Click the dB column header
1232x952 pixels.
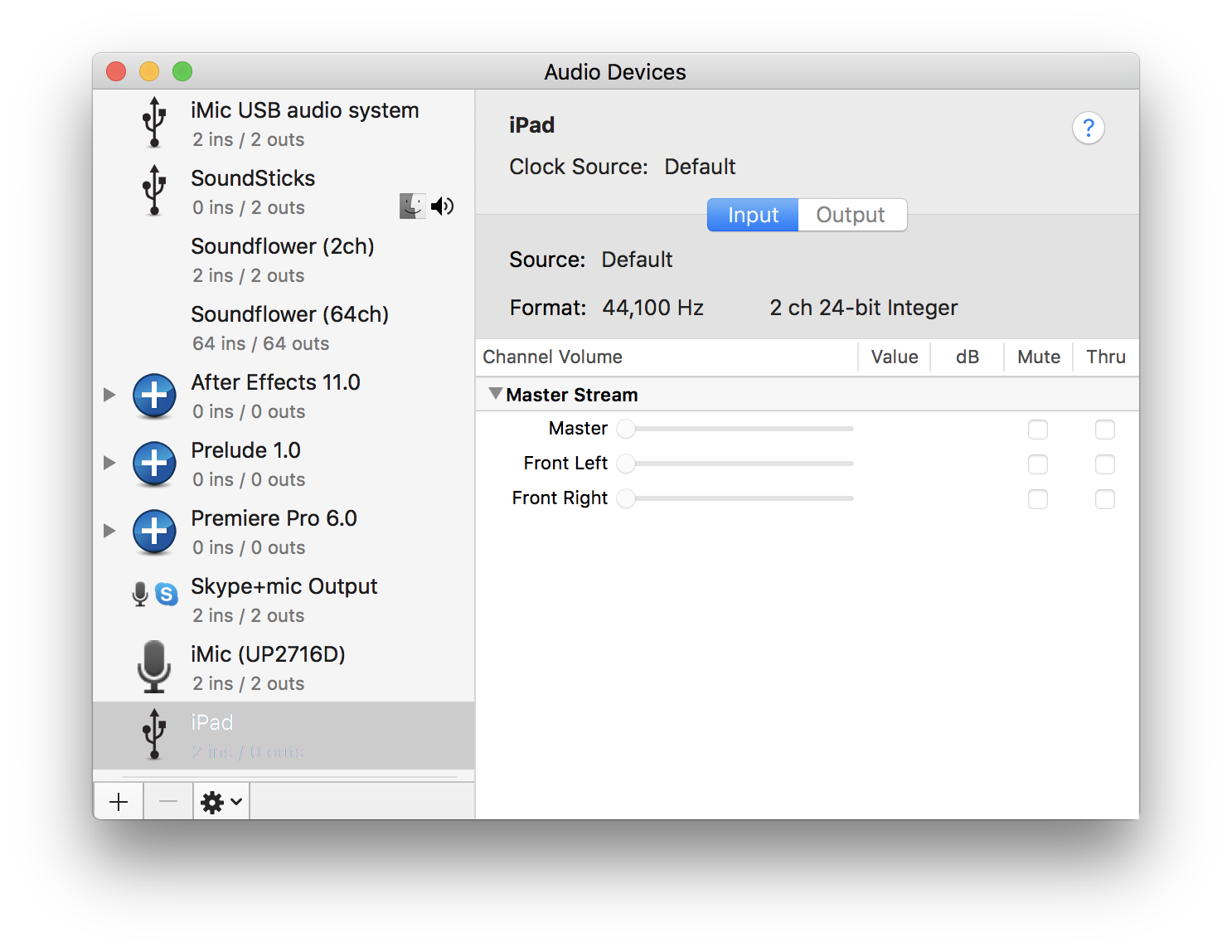pyautogui.click(x=967, y=357)
